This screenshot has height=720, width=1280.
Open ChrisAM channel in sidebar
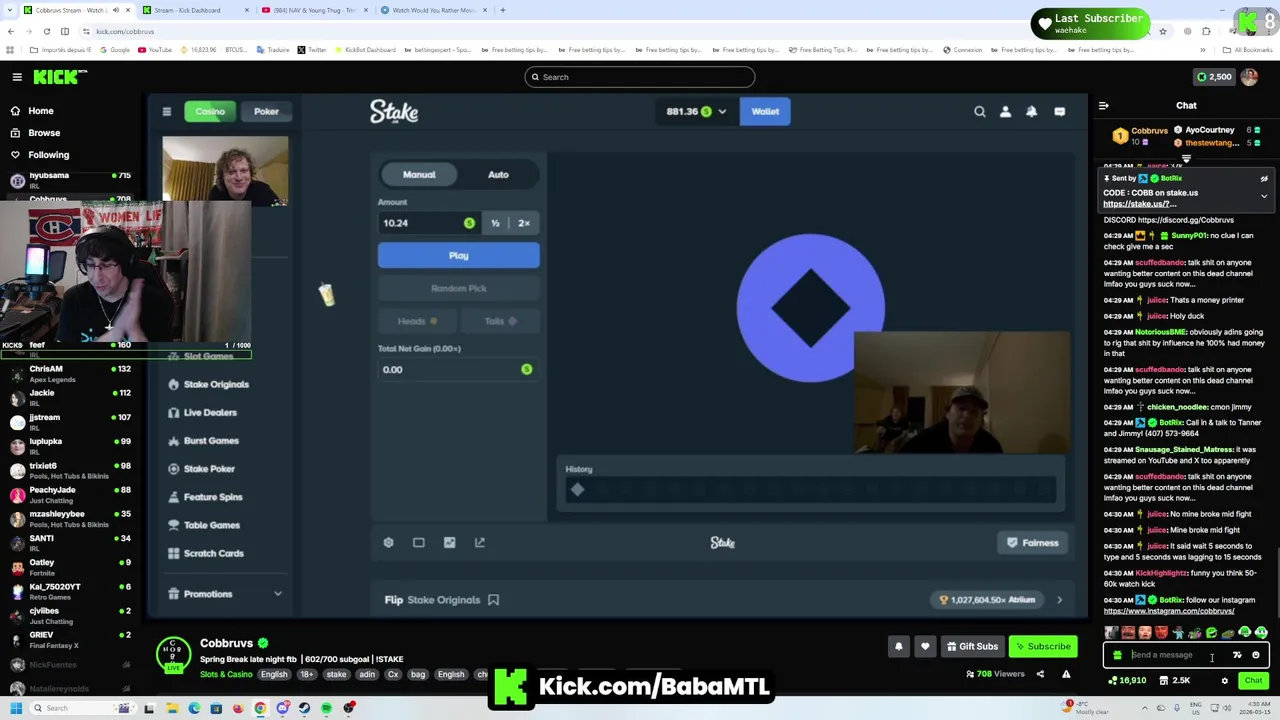pos(69,374)
